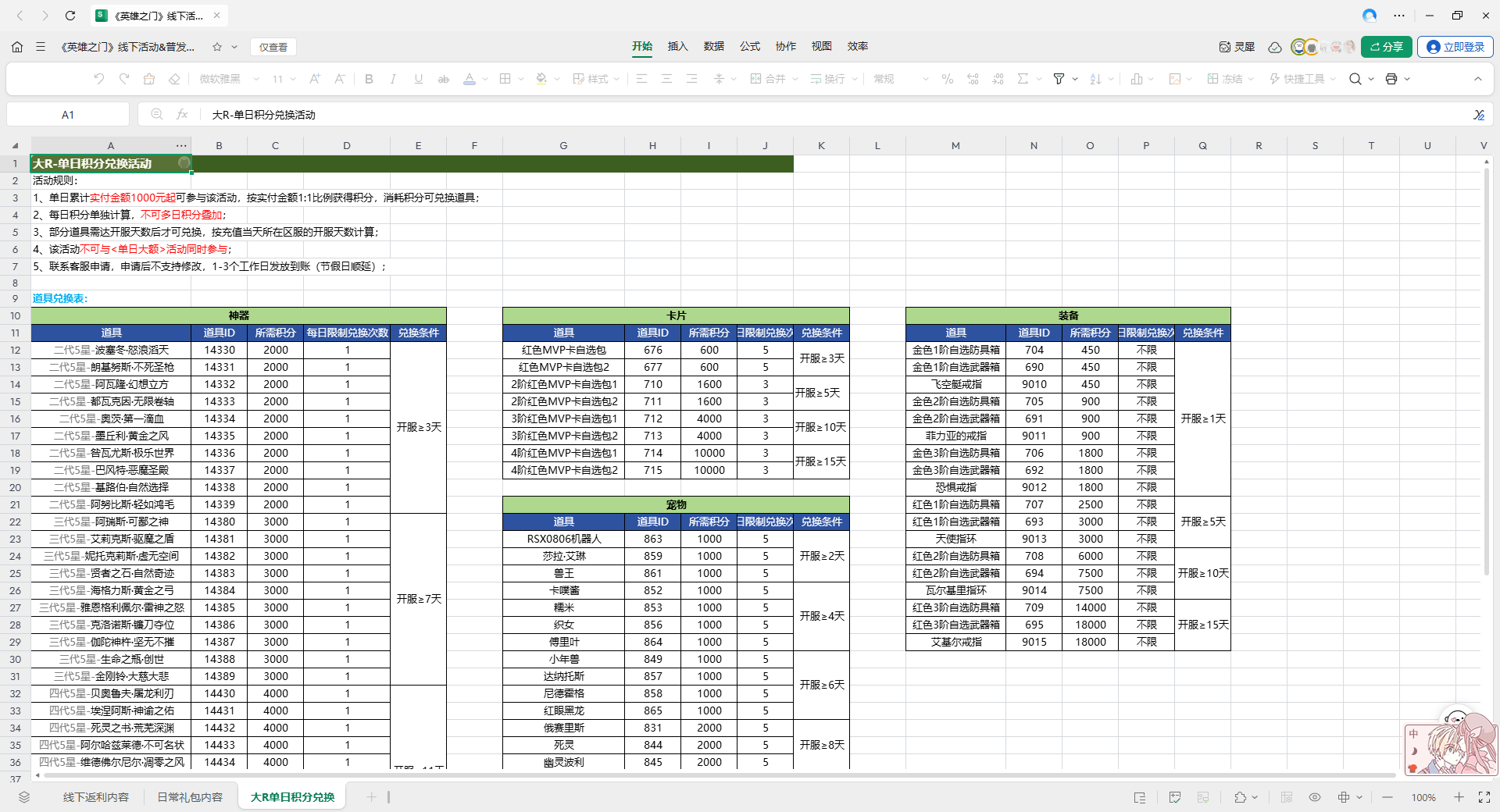Screen dimensions: 1500x812
Task: Select the format painter tool
Action: 149,79
